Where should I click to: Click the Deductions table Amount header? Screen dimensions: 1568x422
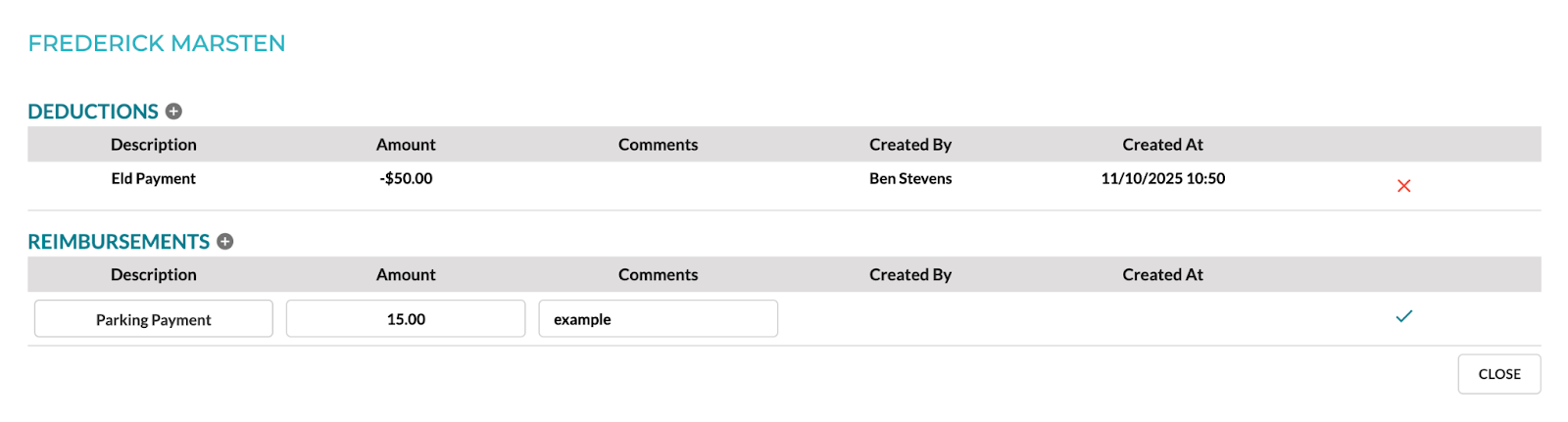pos(406,145)
